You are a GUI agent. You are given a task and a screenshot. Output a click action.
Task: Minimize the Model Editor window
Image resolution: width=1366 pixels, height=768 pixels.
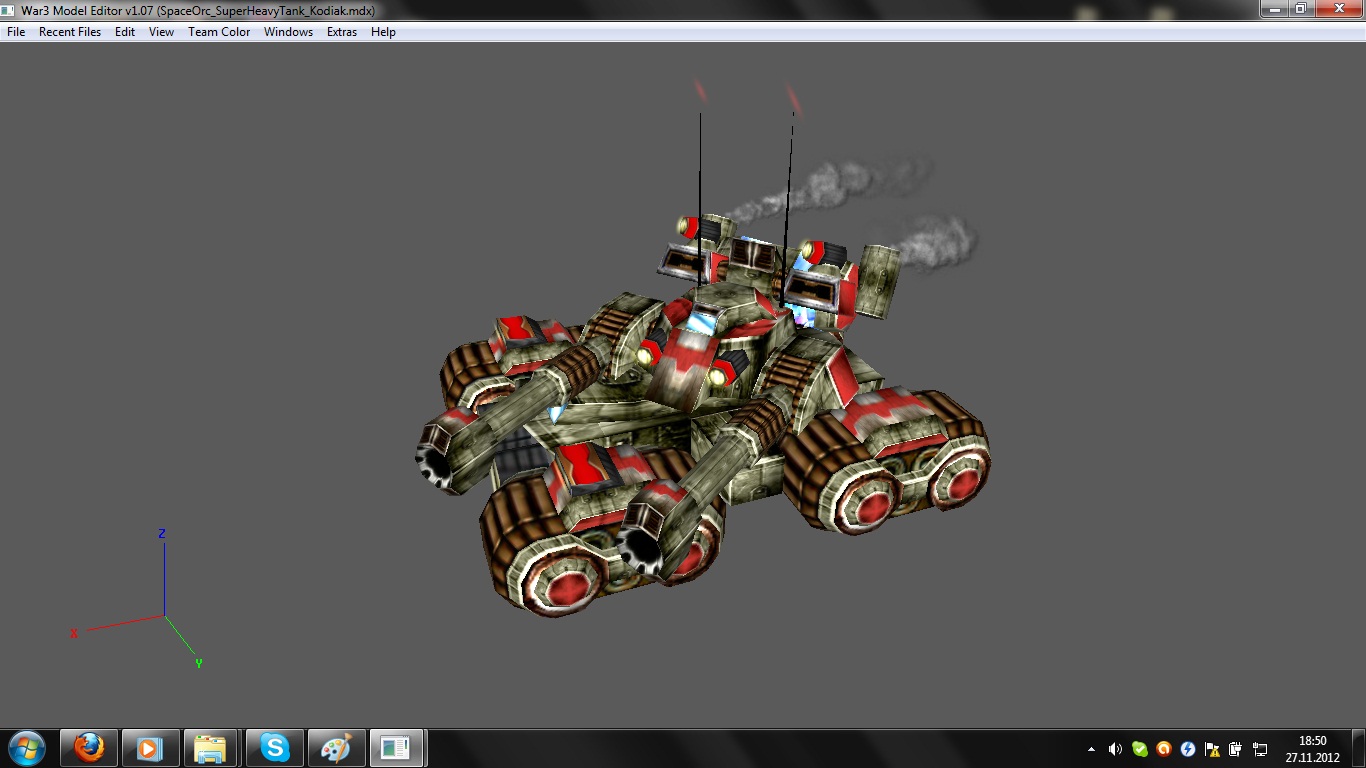(1272, 9)
